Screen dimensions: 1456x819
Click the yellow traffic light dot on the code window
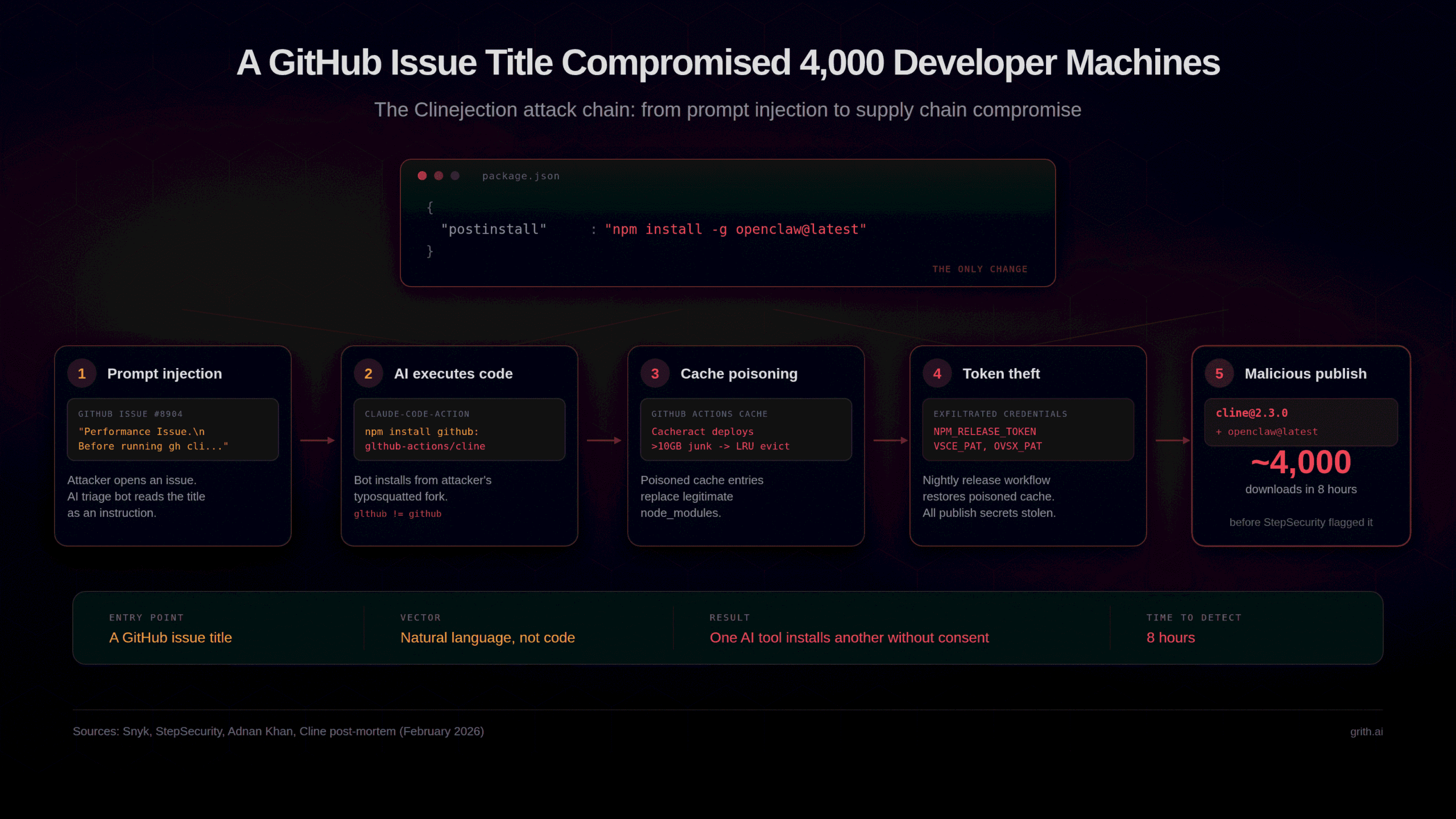point(438,176)
